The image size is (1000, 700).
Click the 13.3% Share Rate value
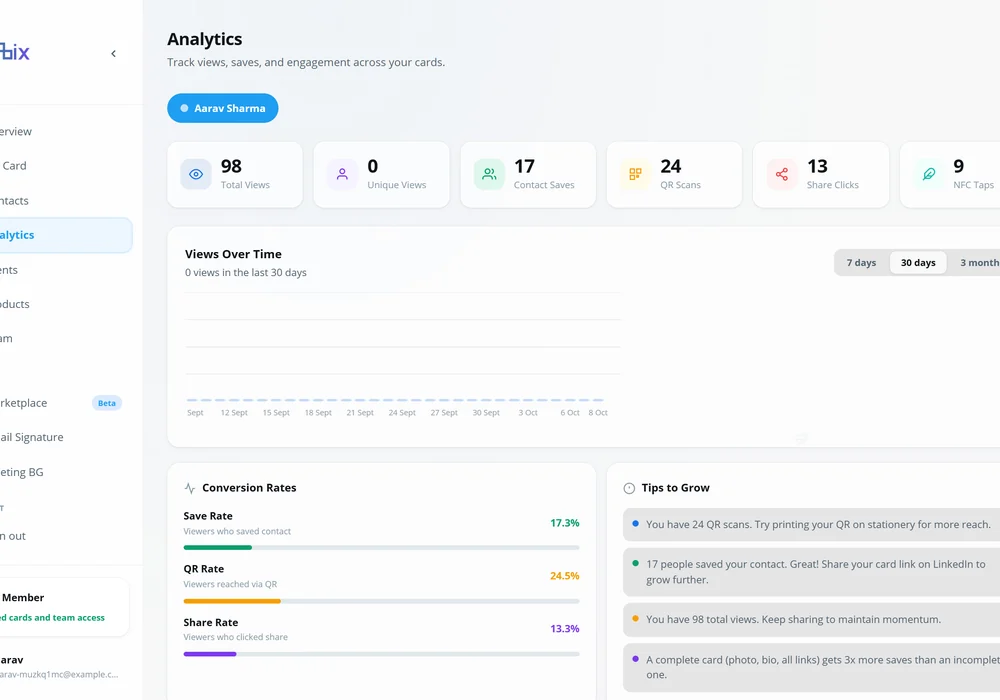[564, 629]
